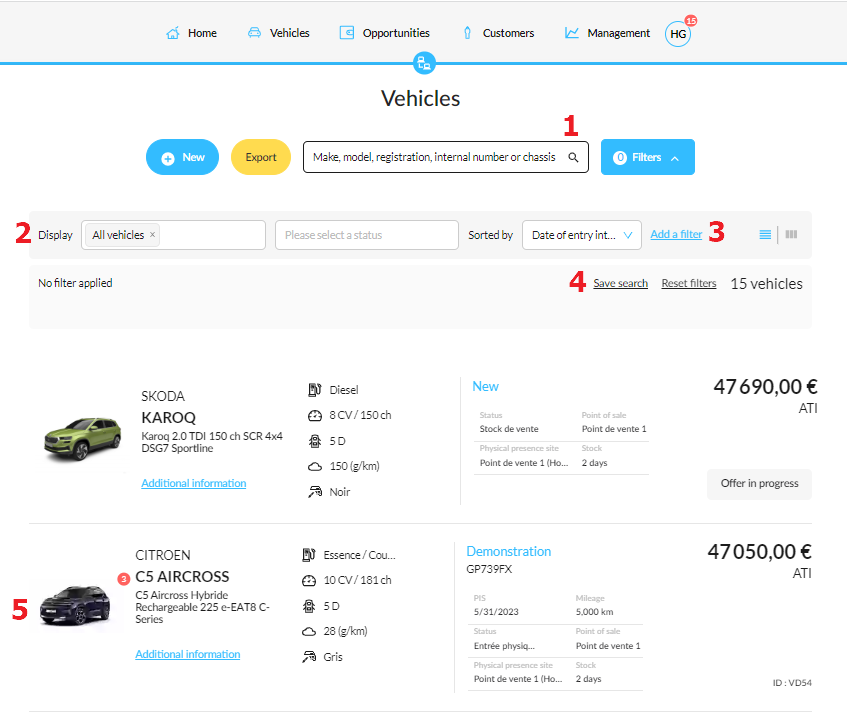Open the Management menu item
Viewport: 847px width, 722px height.
607,33
